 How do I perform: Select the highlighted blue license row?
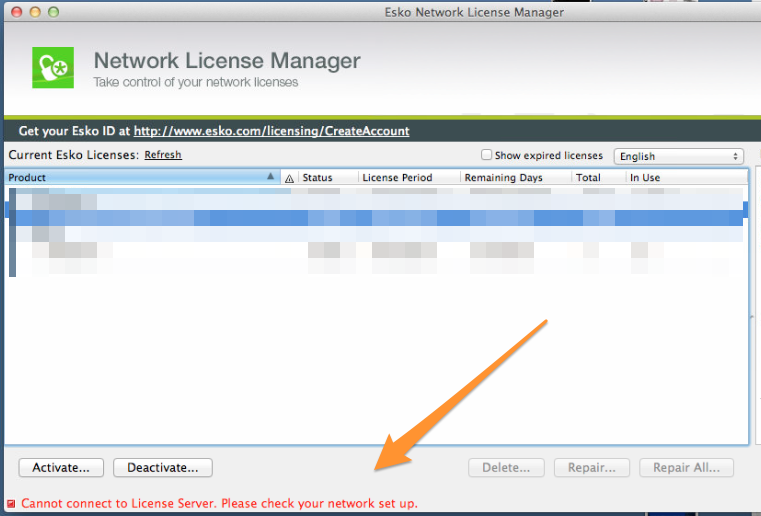[376, 217]
